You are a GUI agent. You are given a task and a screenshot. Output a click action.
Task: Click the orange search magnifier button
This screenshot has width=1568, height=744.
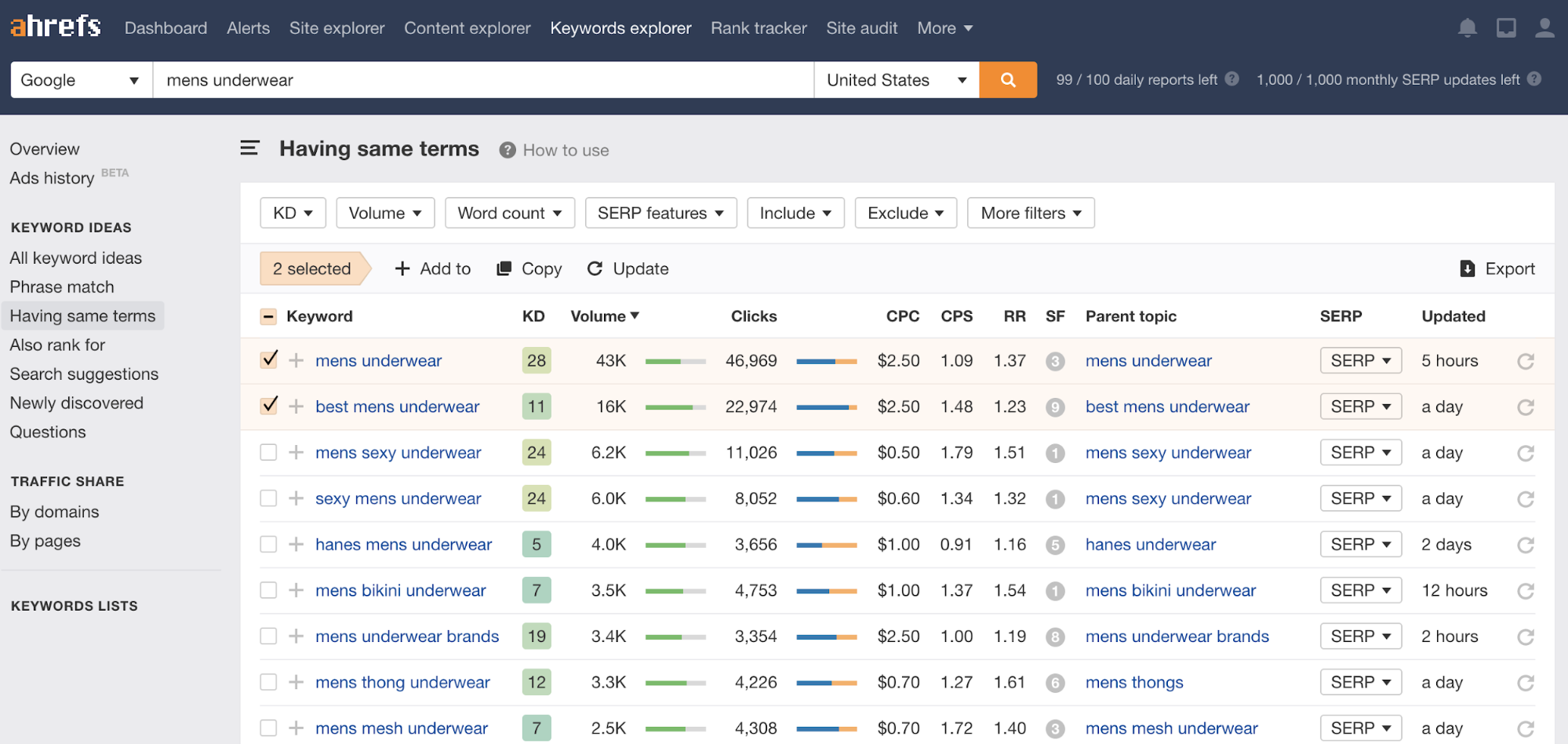click(x=1008, y=80)
